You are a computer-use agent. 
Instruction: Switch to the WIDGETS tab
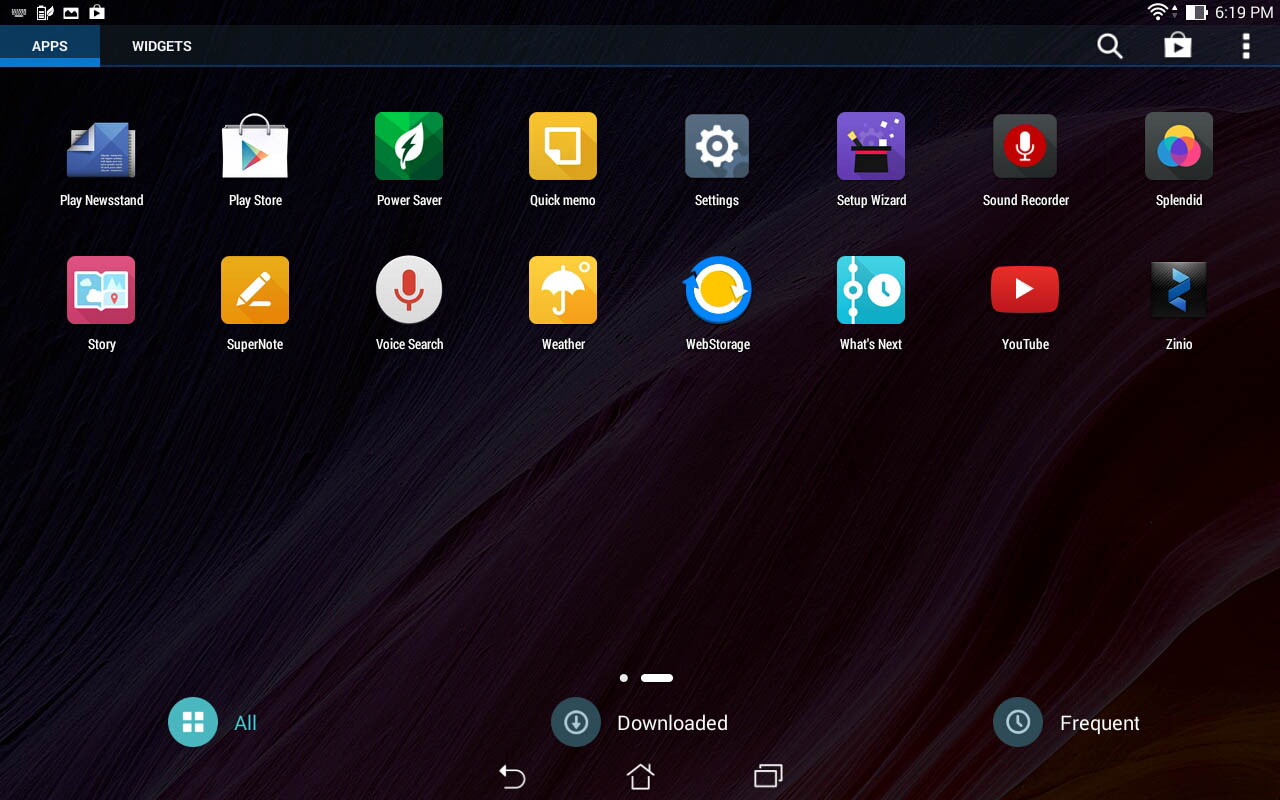162,46
